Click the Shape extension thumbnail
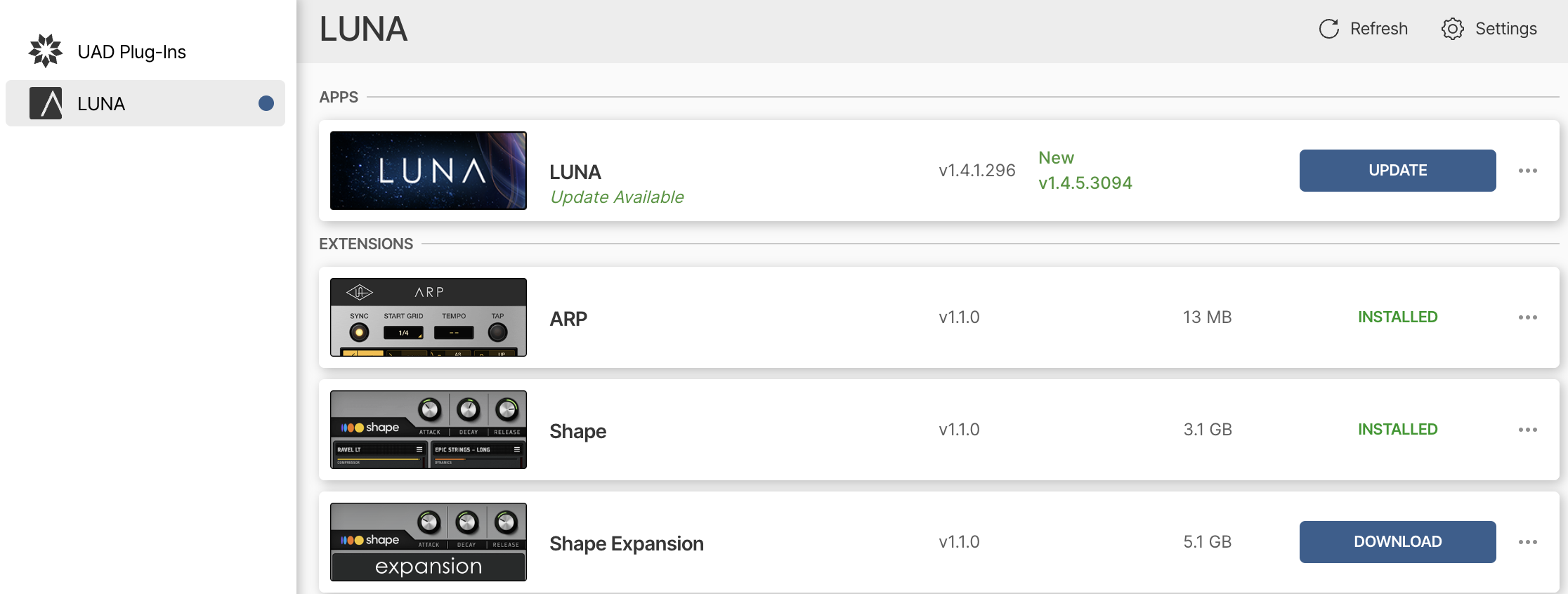This screenshot has height=594, width=1568. (429, 430)
